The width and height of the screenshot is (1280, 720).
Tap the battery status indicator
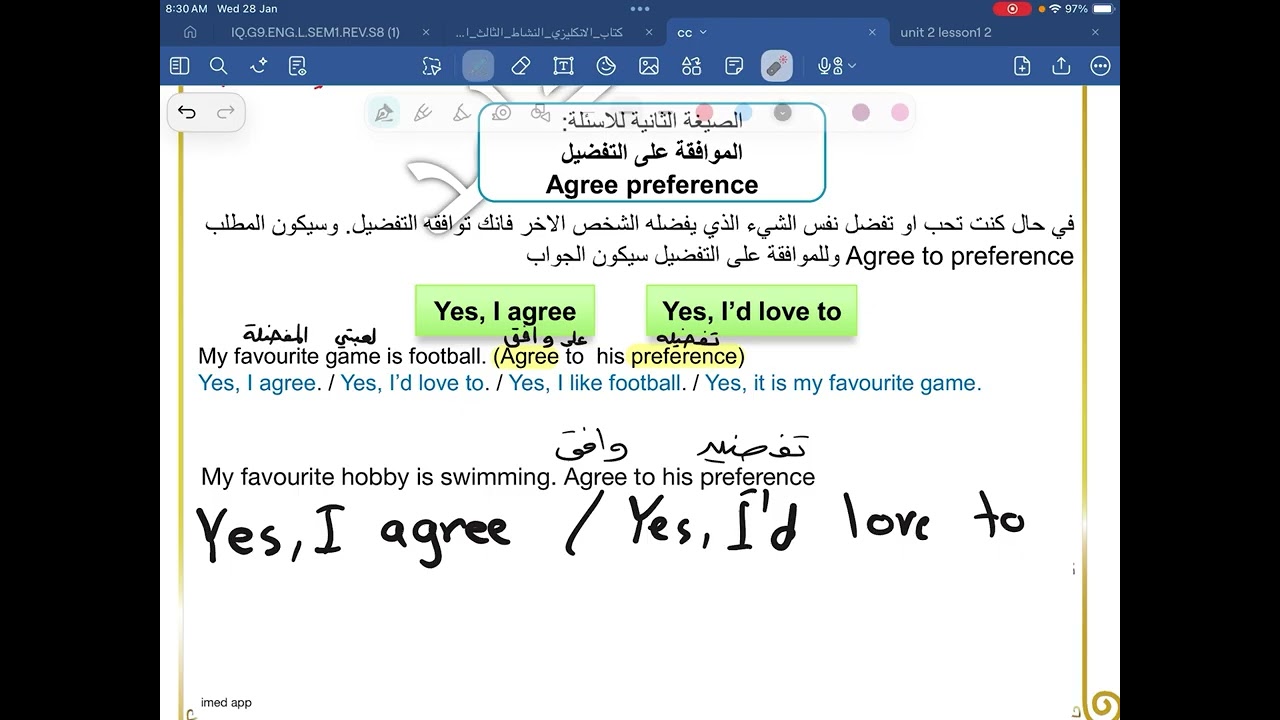point(1104,8)
